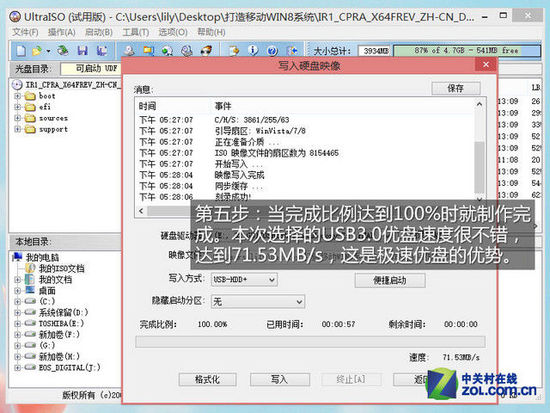Expand the sources folder node

tap(17, 118)
